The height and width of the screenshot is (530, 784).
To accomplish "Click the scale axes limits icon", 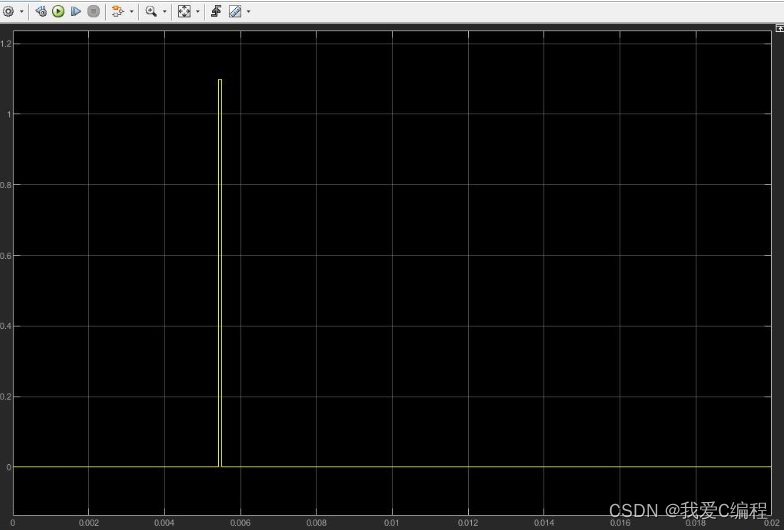I will tap(184, 11).
